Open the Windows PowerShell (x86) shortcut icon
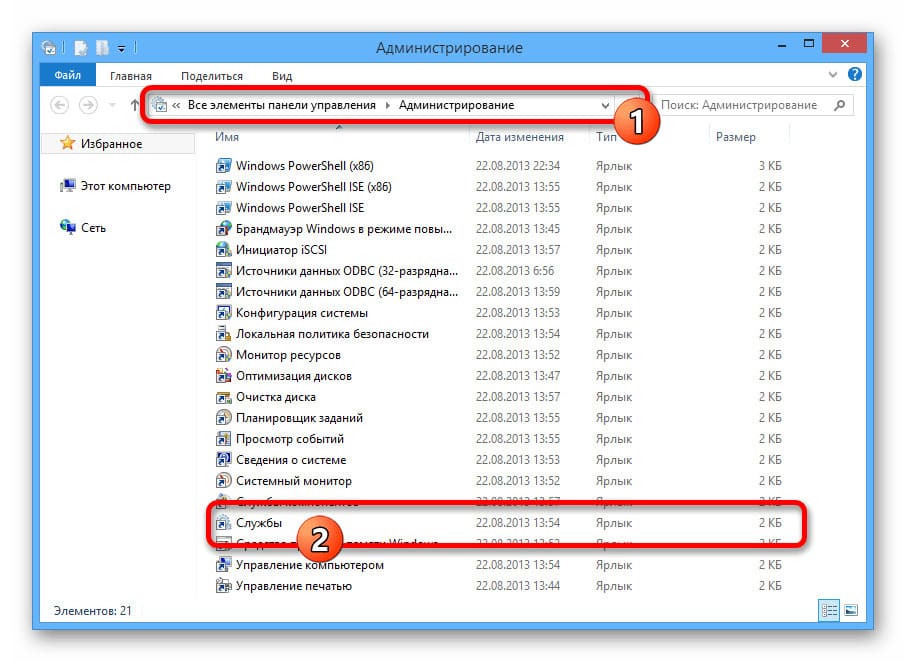 [x=224, y=166]
